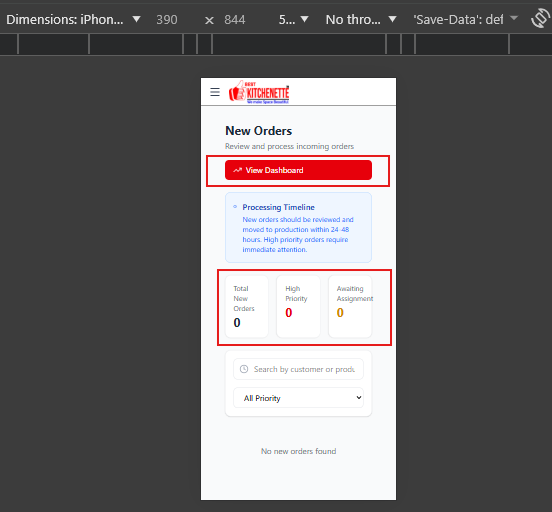Click the viewport width field 390
This screenshot has width=552, height=512.
tap(167, 20)
